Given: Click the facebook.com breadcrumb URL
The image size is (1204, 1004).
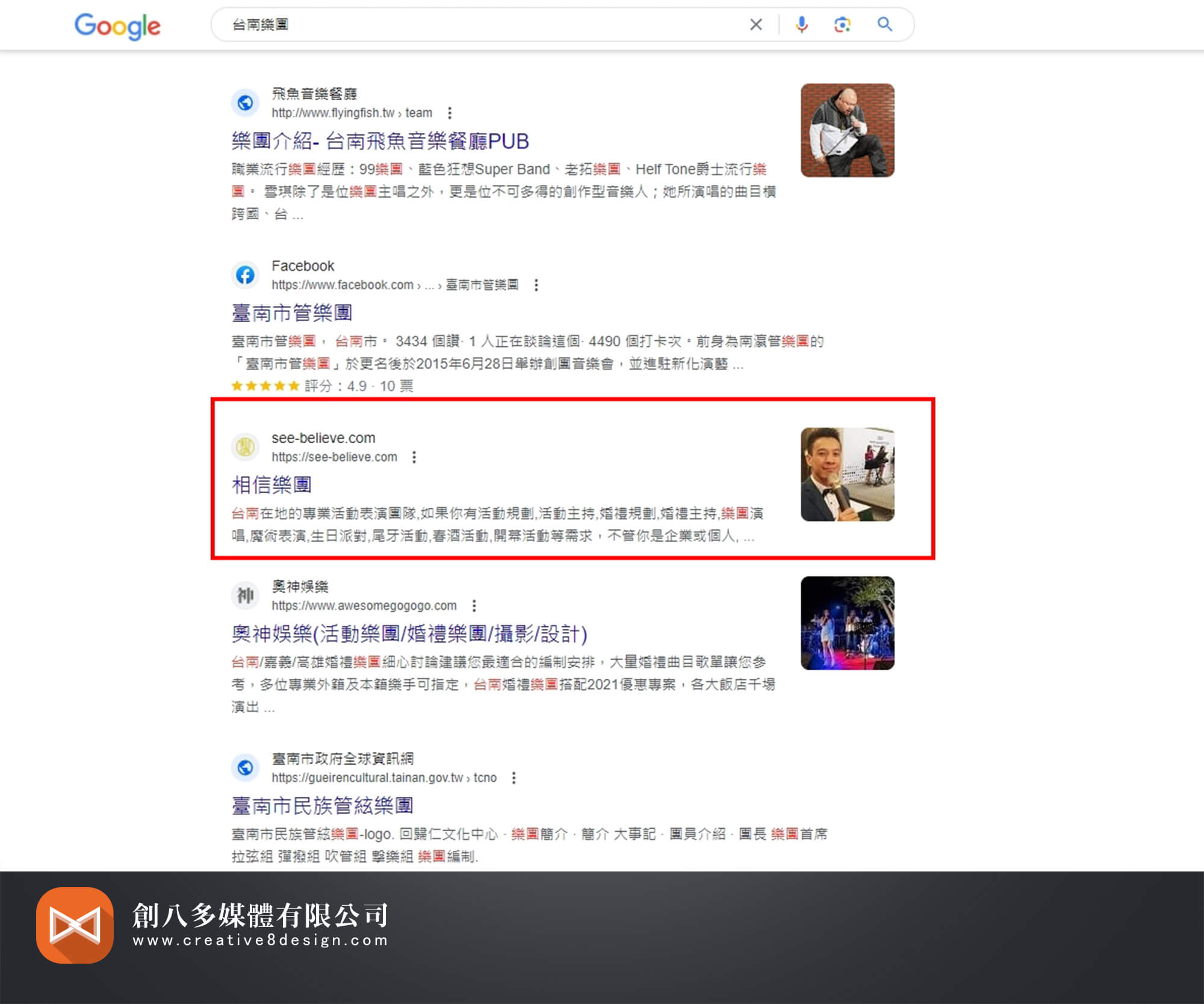Looking at the screenshot, I should 395,285.
